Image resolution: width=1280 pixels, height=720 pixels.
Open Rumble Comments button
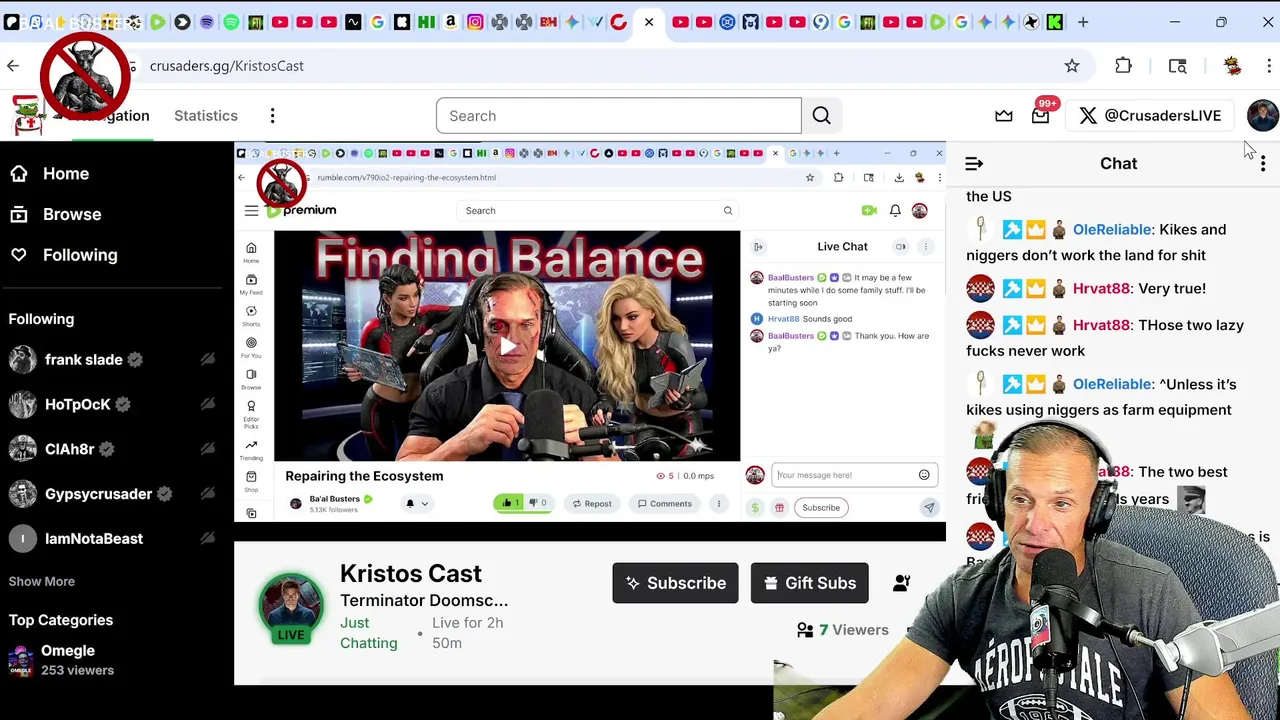[x=665, y=504]
